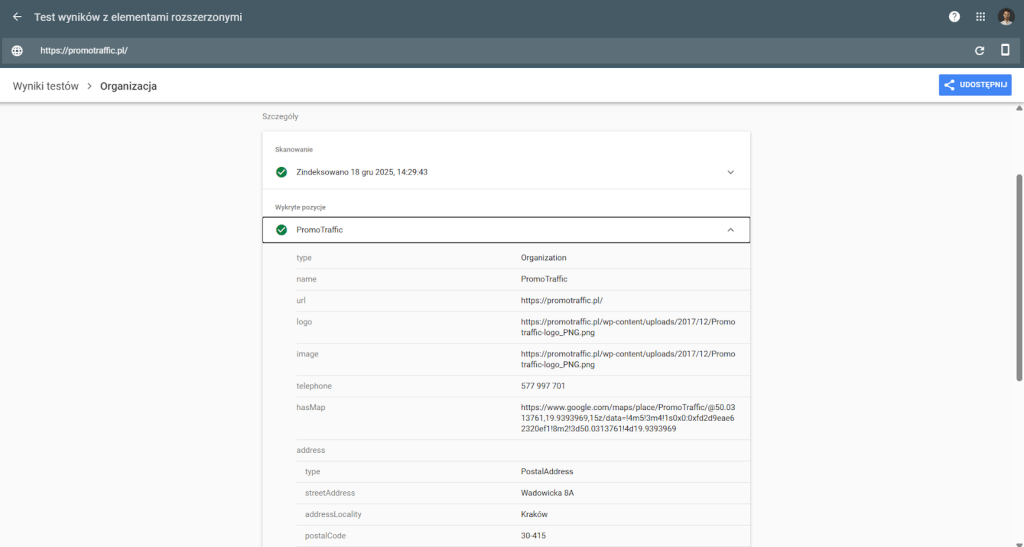Expand the Zindeksowano scan details chevron

click(730, 172)
